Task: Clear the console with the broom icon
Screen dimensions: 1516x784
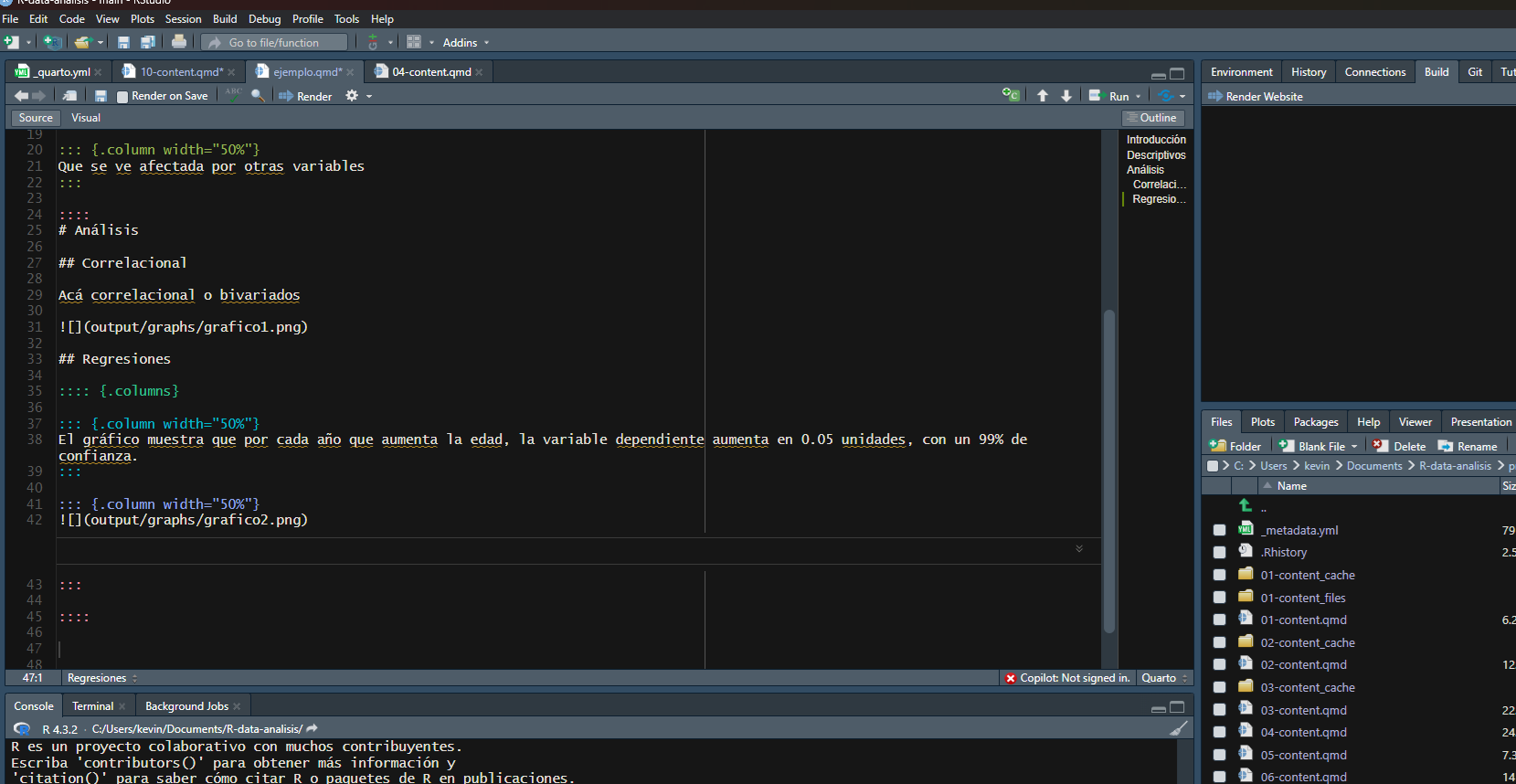Action: 1179,728
